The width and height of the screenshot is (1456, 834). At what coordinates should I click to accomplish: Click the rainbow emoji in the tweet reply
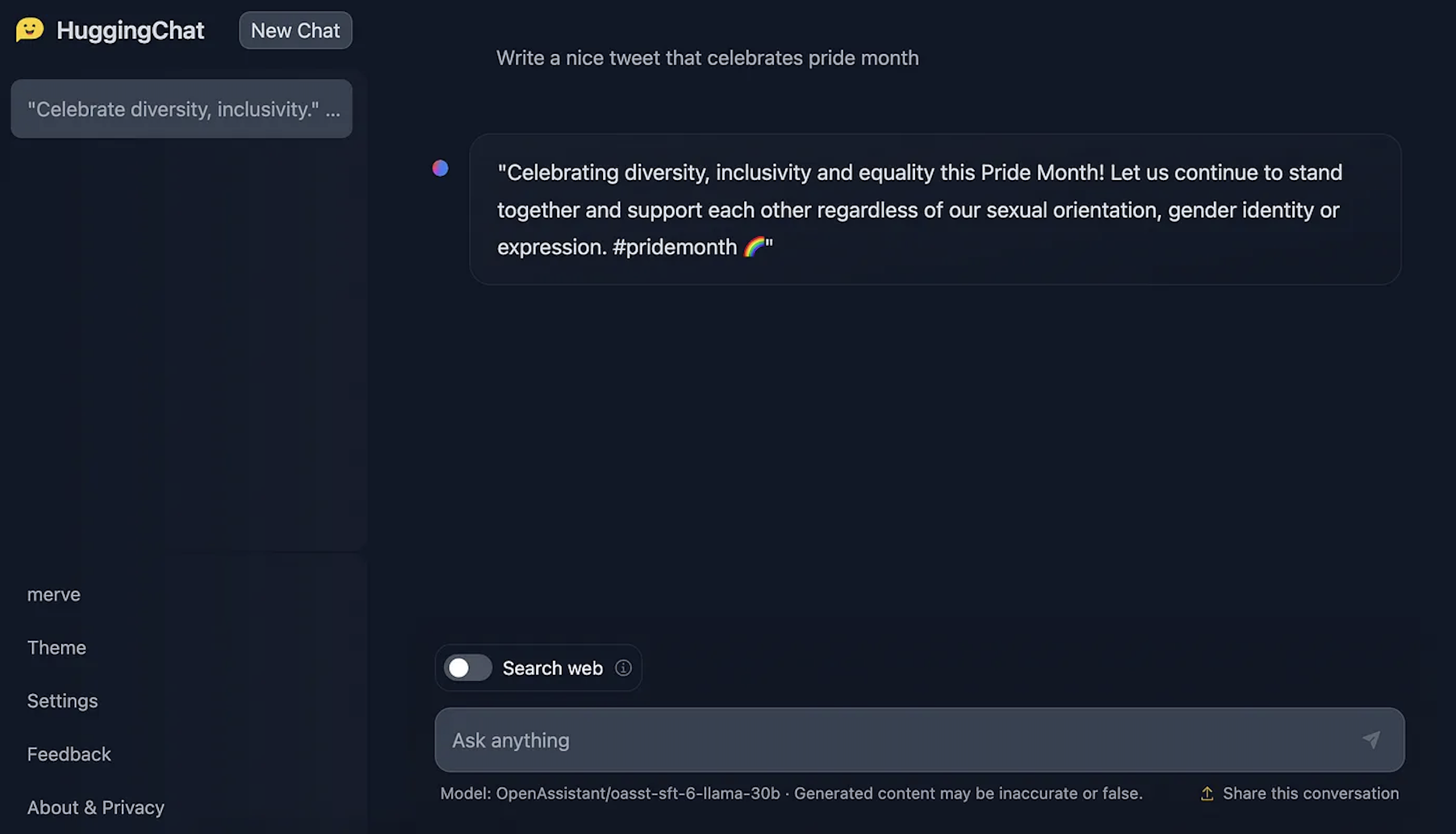coord(755,246)
